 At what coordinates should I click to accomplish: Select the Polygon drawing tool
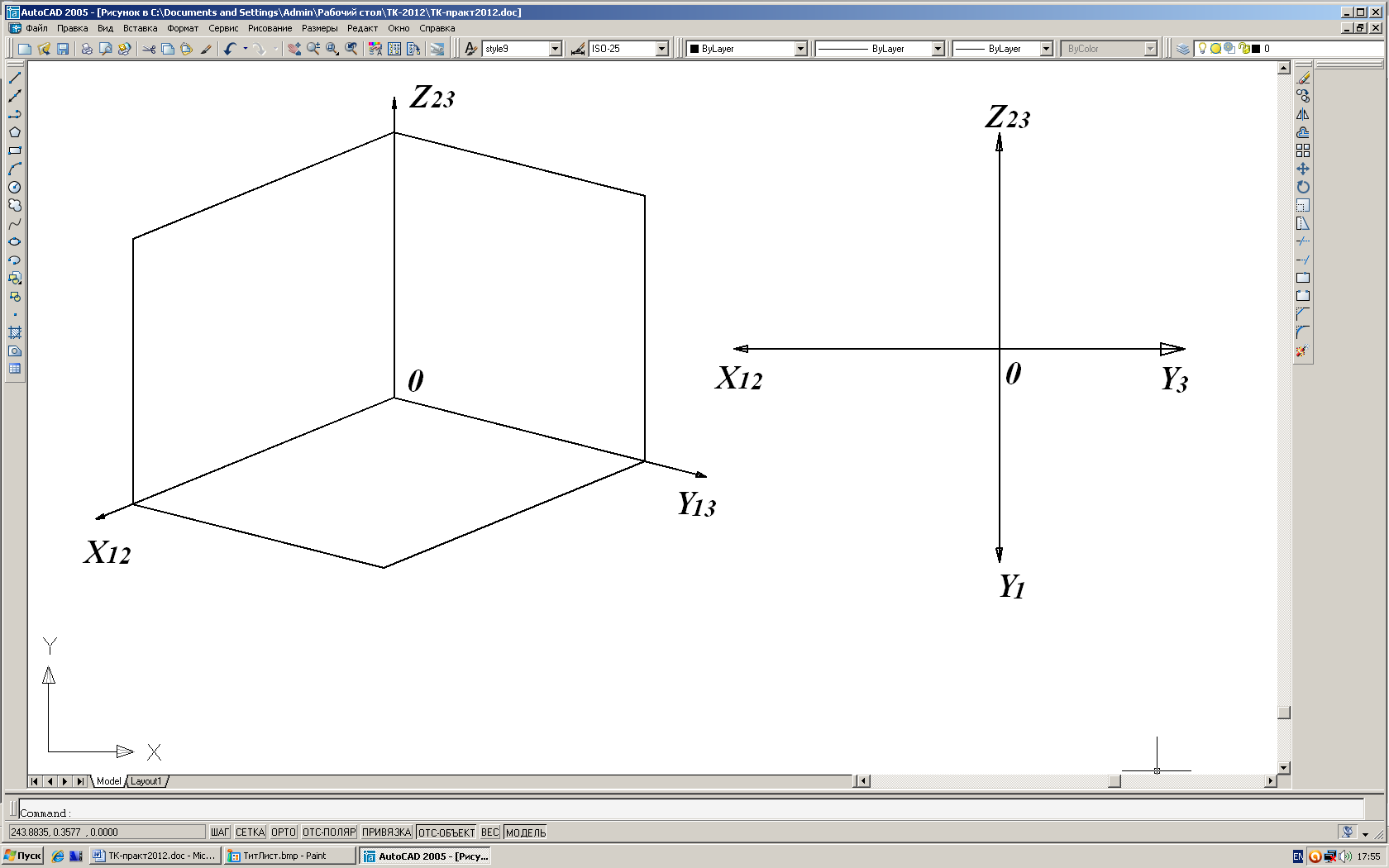[15, 132]
